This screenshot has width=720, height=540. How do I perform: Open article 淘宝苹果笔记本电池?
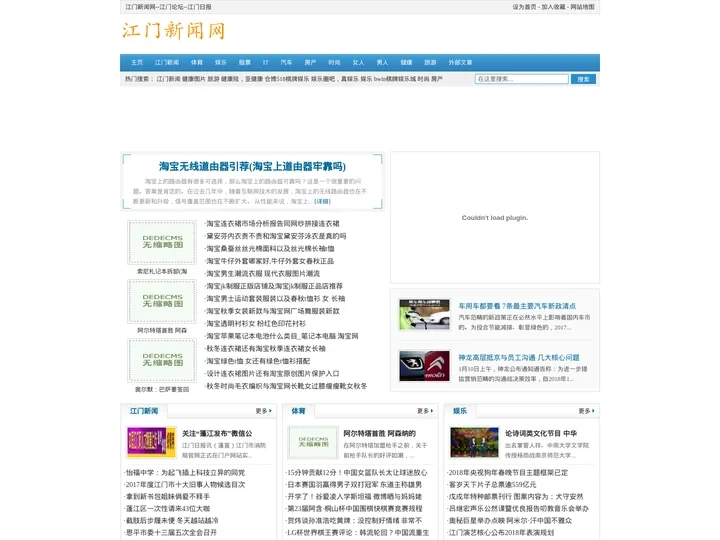pyautogui.click(x=282, y=336)
